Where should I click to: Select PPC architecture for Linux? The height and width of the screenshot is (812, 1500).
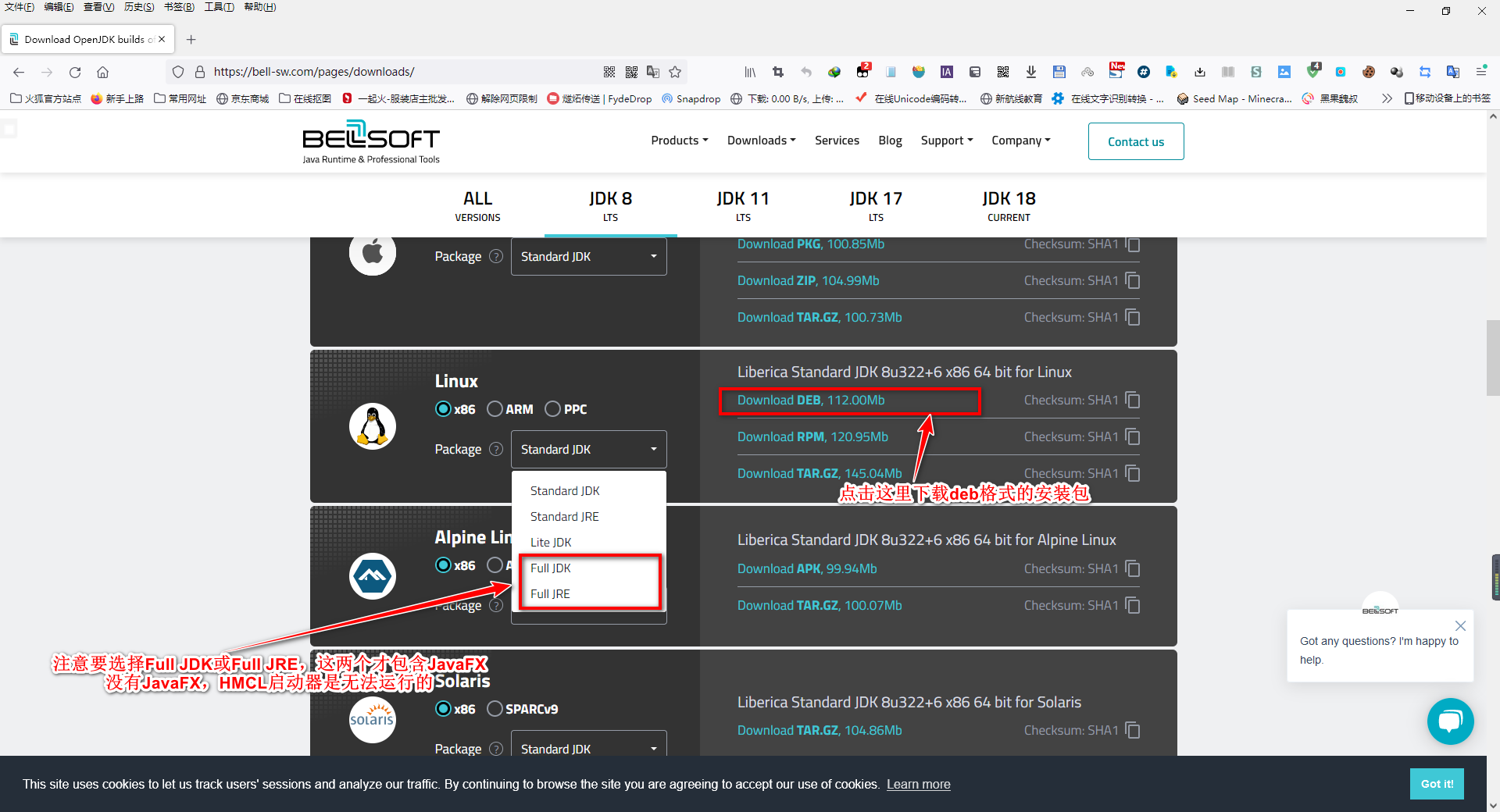(552, 409)
